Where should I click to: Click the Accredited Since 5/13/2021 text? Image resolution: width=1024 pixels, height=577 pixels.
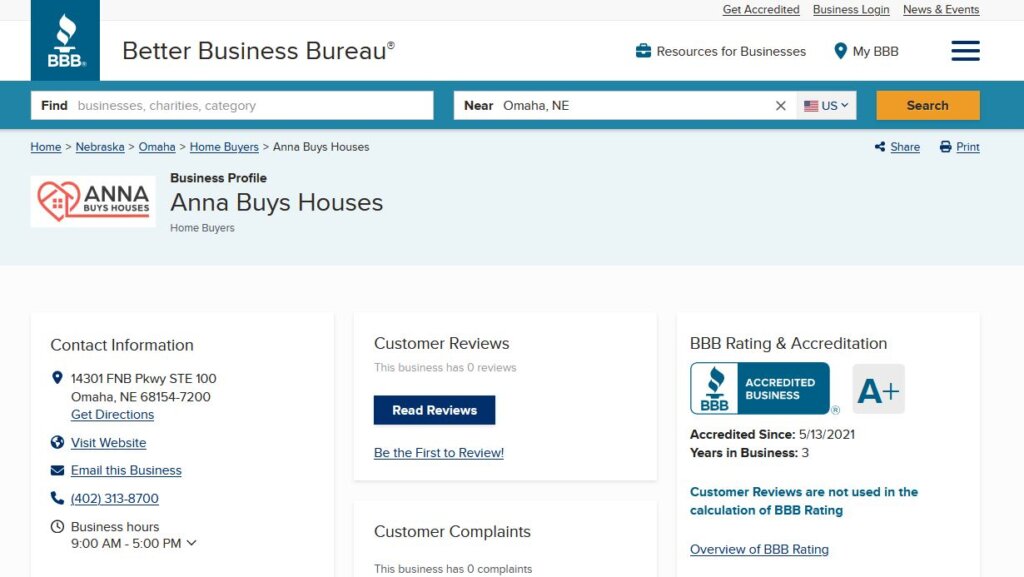click(772, 435)
